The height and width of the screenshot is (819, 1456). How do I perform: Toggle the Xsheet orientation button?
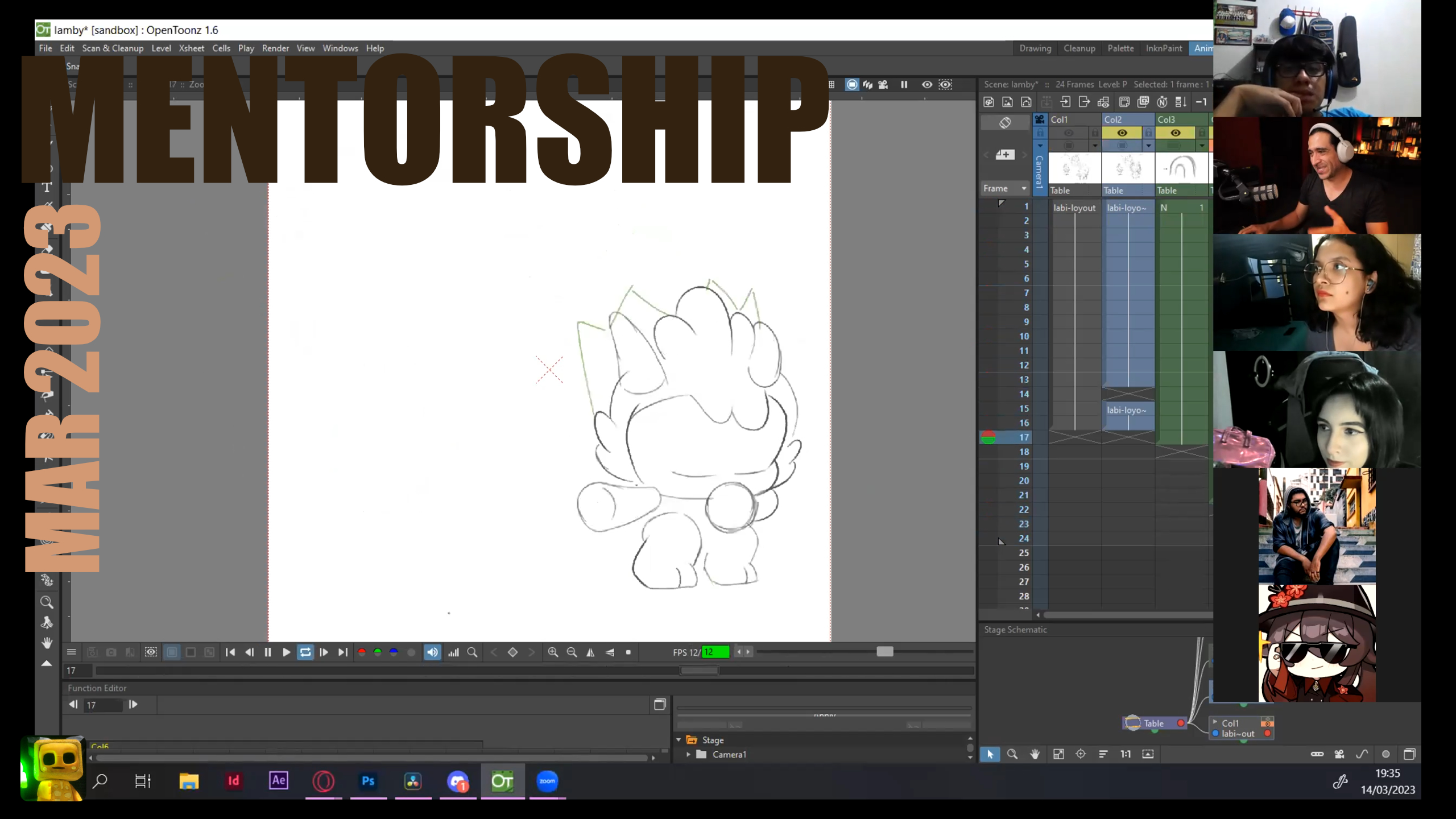[x=1005, y=122]
